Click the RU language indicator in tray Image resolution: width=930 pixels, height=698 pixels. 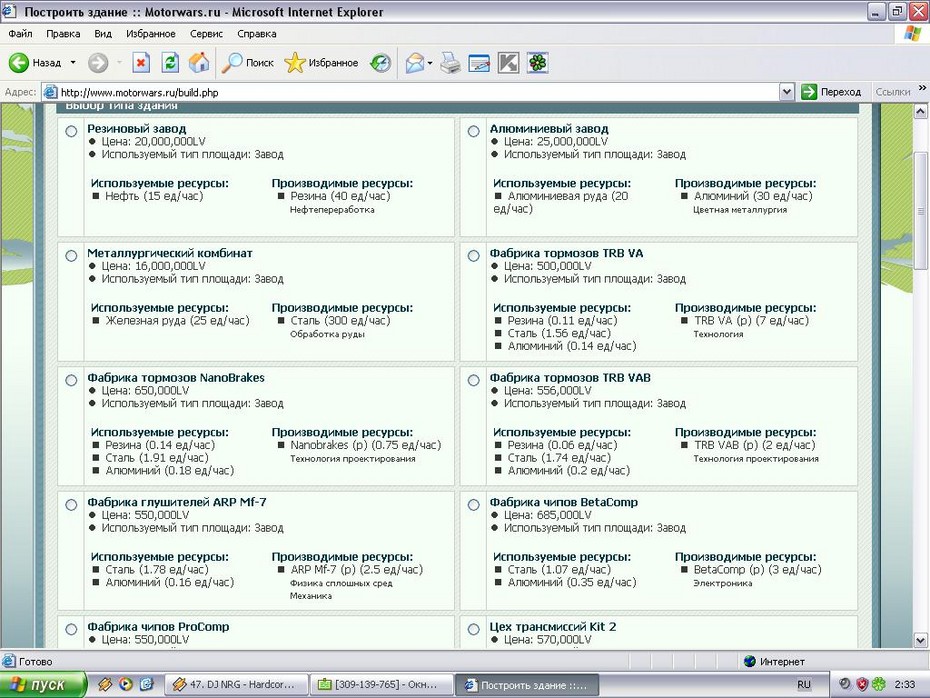804,684
